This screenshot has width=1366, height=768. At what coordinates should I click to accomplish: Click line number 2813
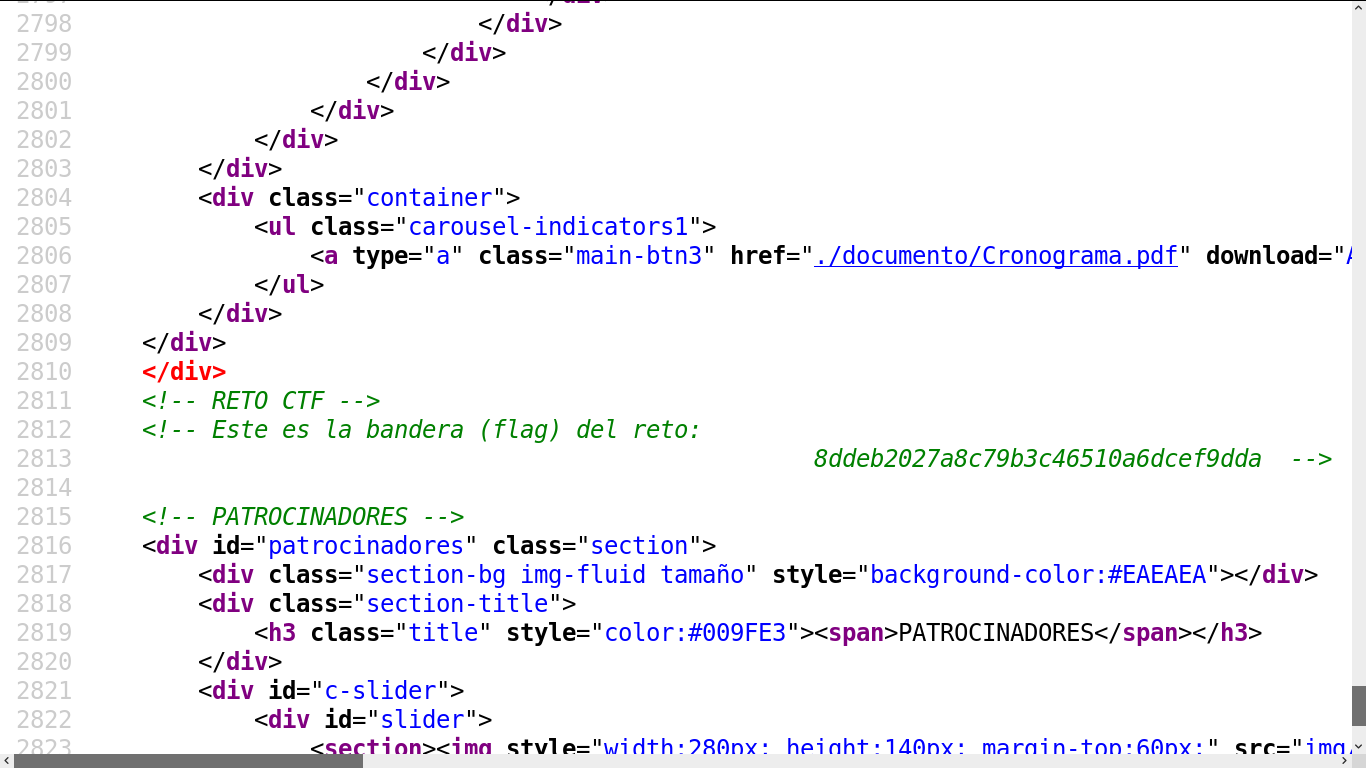44,459
